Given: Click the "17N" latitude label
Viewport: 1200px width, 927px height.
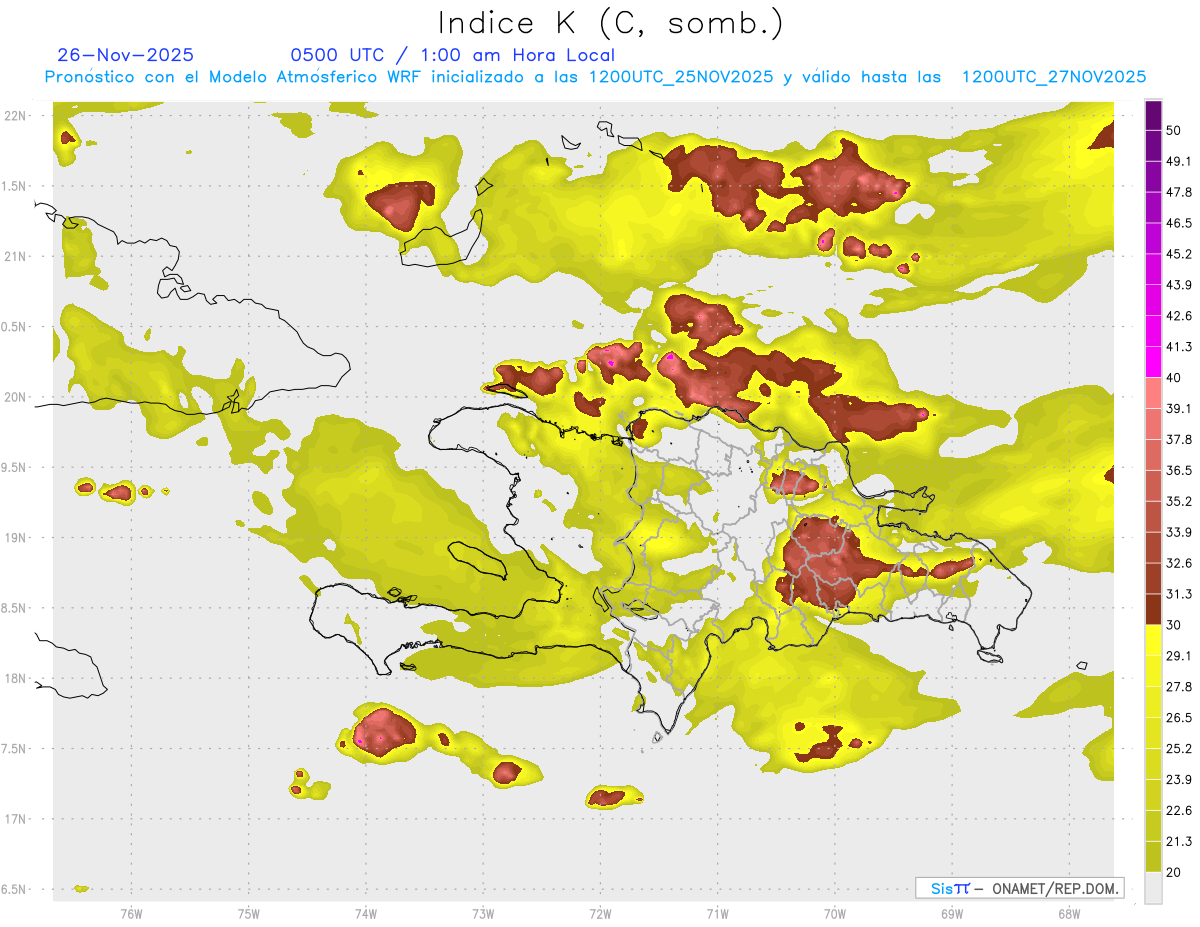Looking at the screenshot, I should pos(15,819).
